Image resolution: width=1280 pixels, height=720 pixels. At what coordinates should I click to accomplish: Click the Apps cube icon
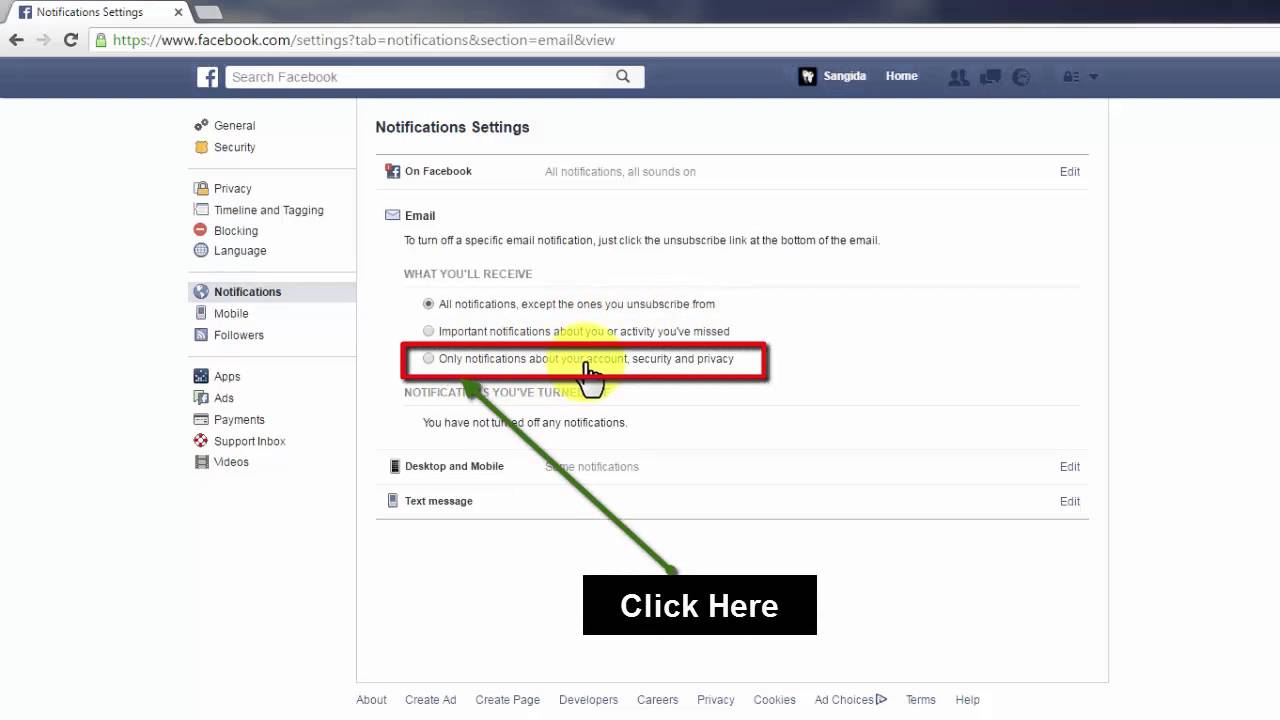201,376
